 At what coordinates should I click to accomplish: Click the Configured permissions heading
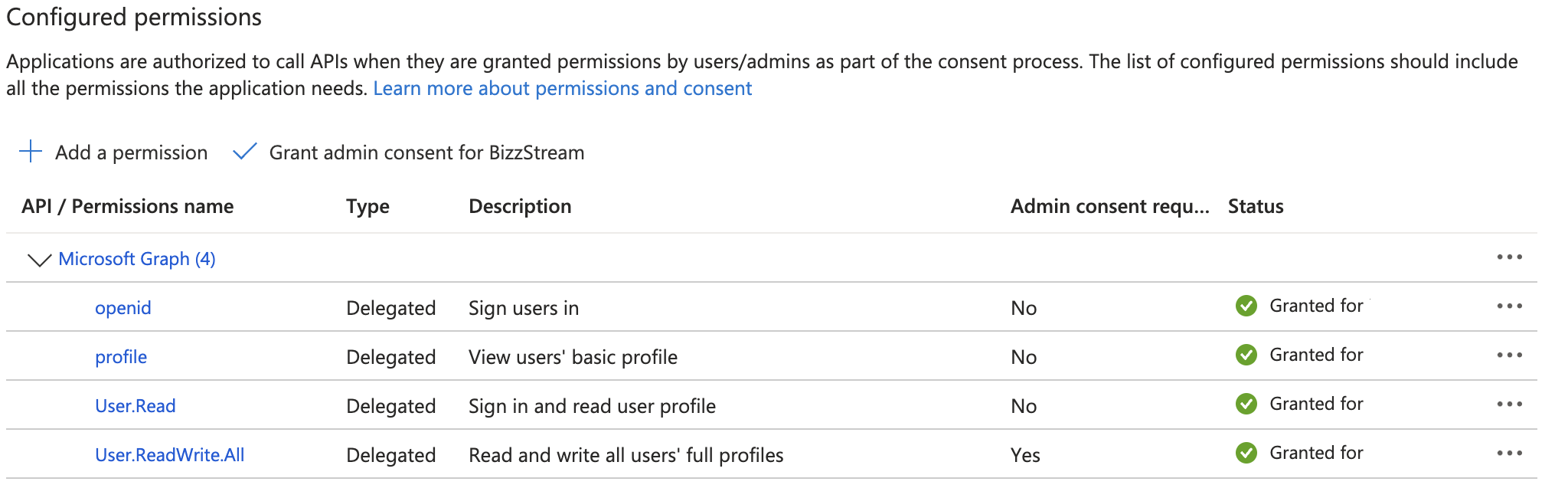134,17
